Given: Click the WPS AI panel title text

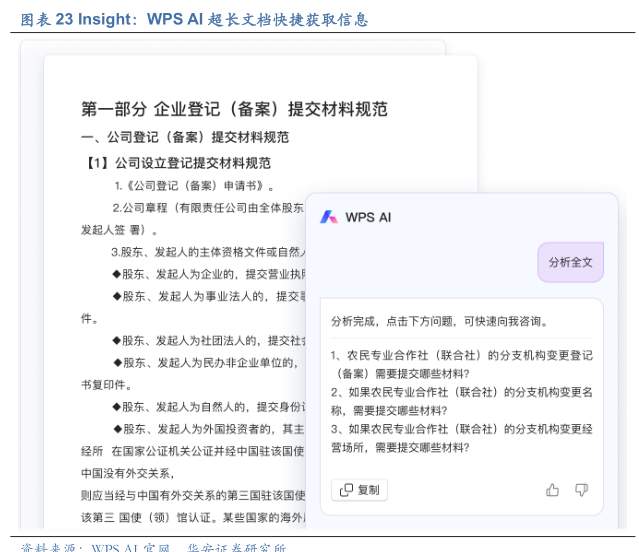Looking at the screenshot, I should pos(368,217).
